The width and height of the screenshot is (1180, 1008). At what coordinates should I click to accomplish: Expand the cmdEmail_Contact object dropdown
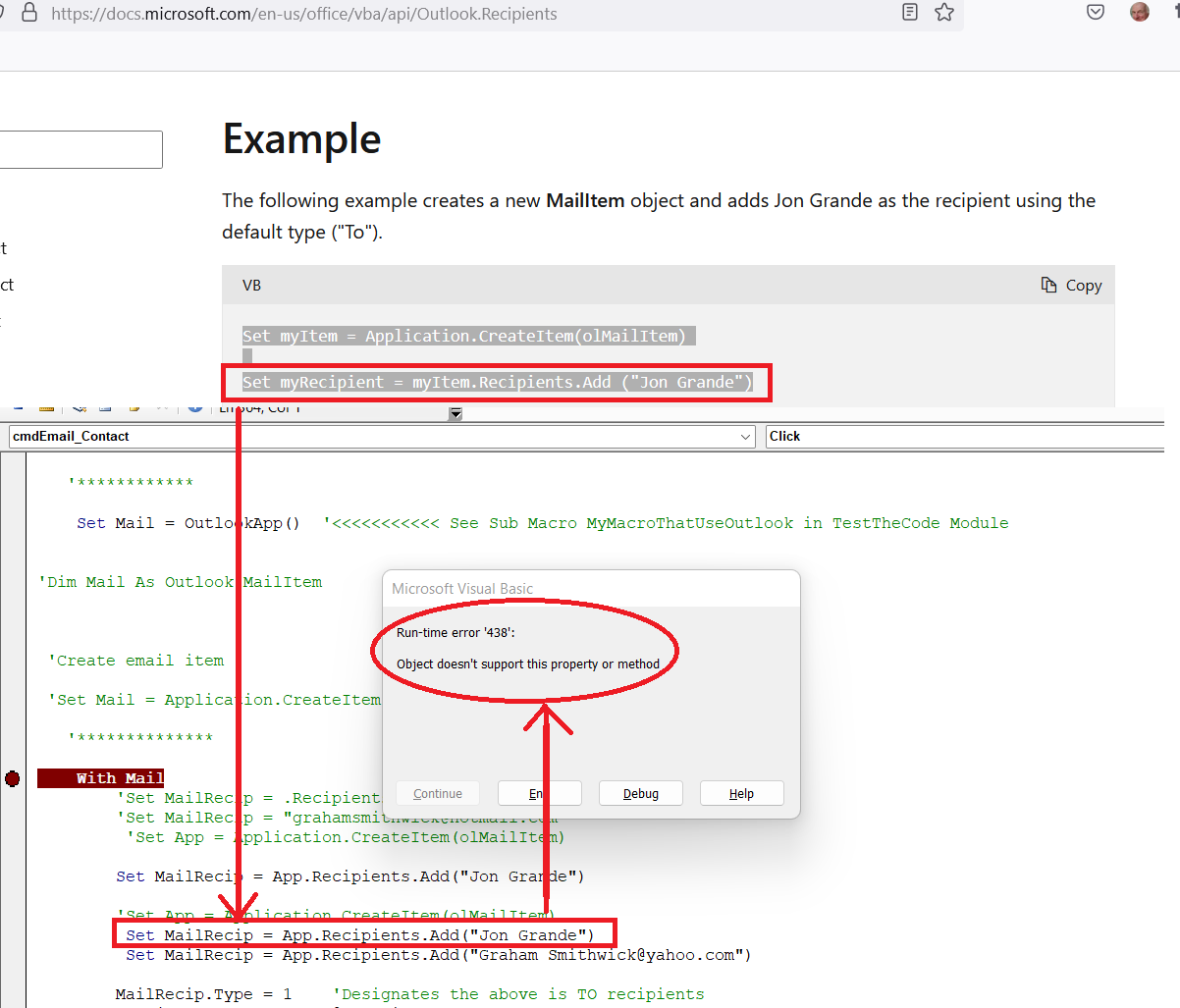coord(746,437)
